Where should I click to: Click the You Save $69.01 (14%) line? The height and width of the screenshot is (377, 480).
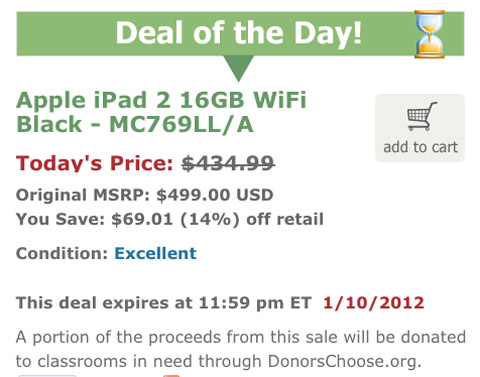point(170,219)
